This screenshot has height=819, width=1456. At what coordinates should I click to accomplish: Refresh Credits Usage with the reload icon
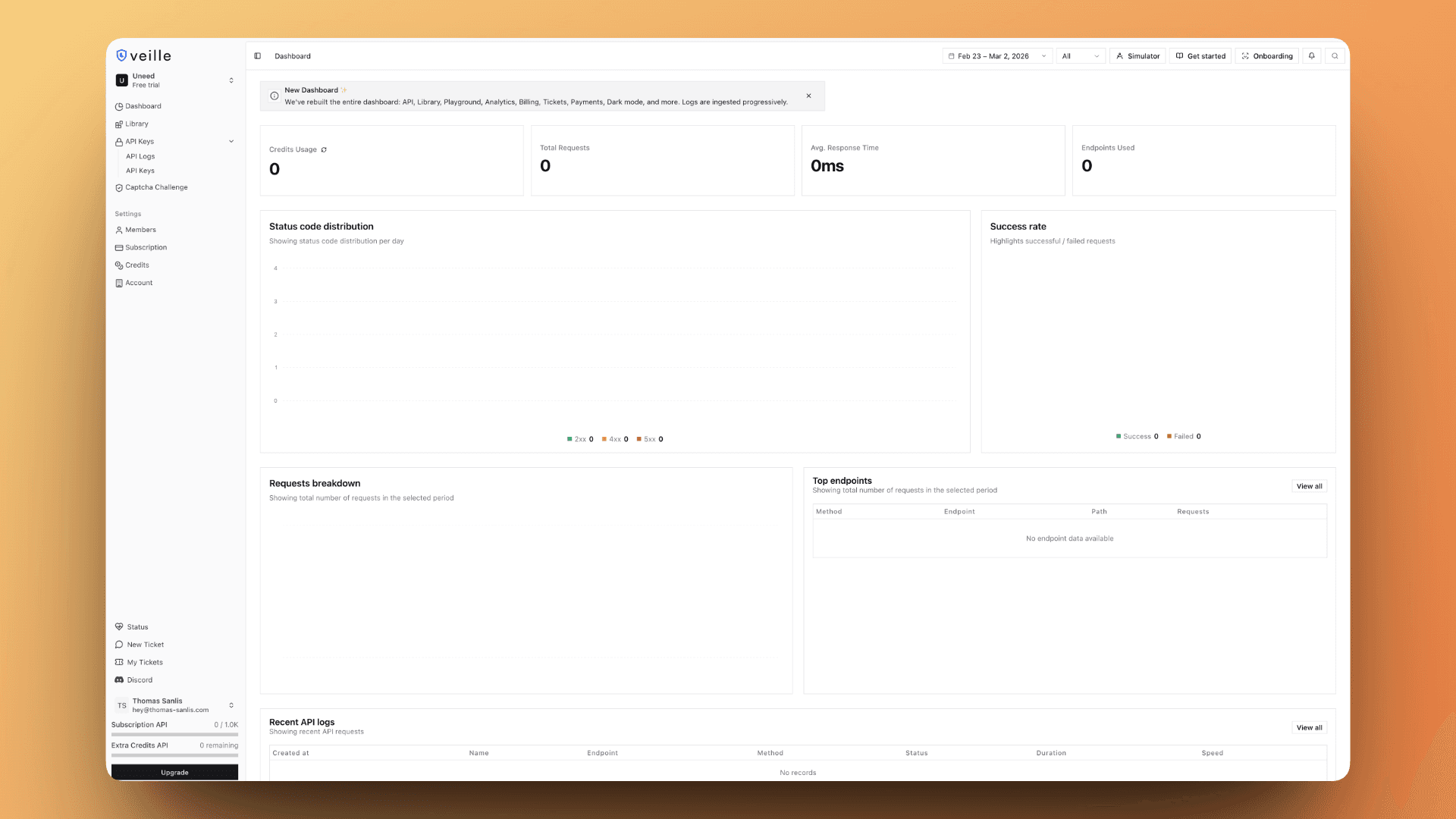pos(324,149)
